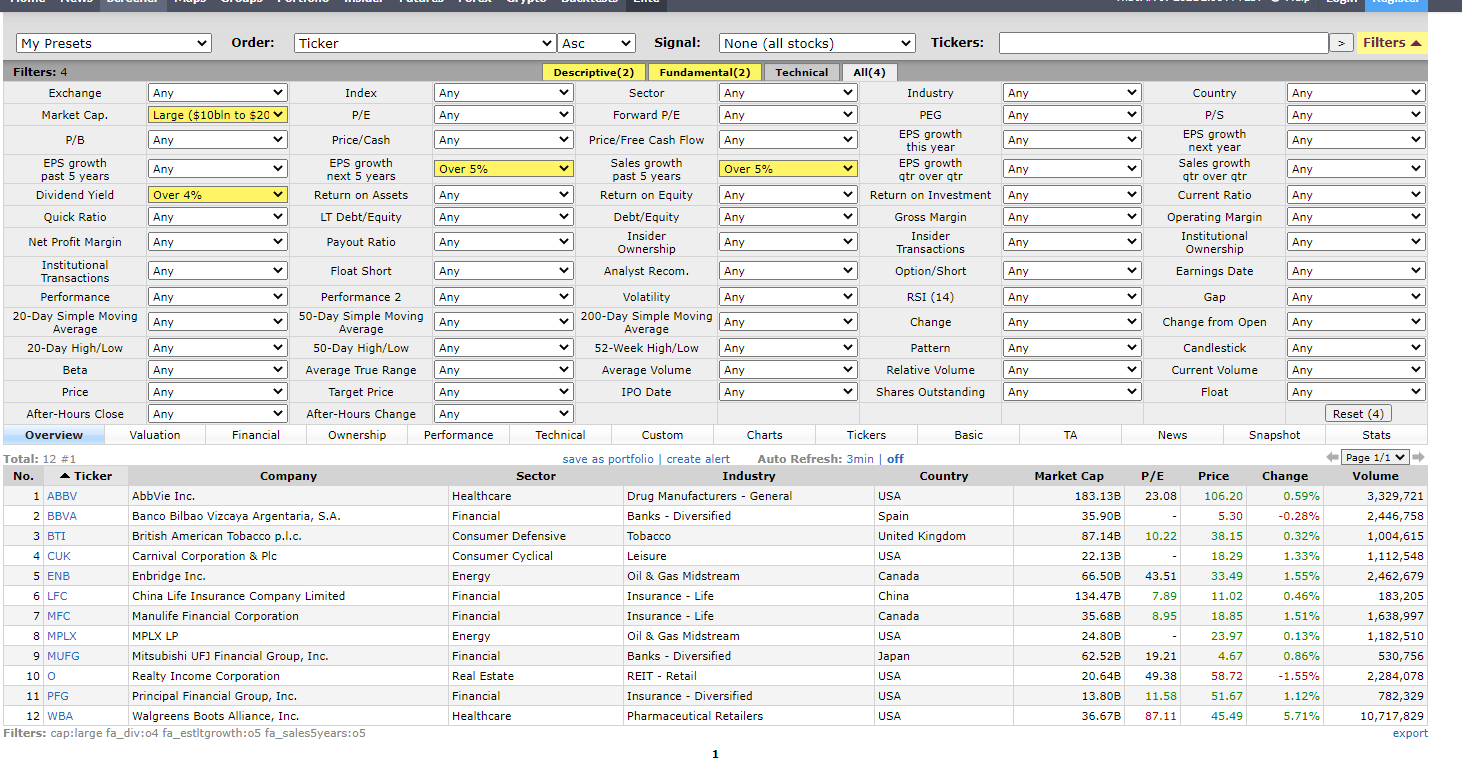This screenshot has width=1462, height=772.
Task: Open the Snapshot view tab
Action: click(x=1275, y=435)
